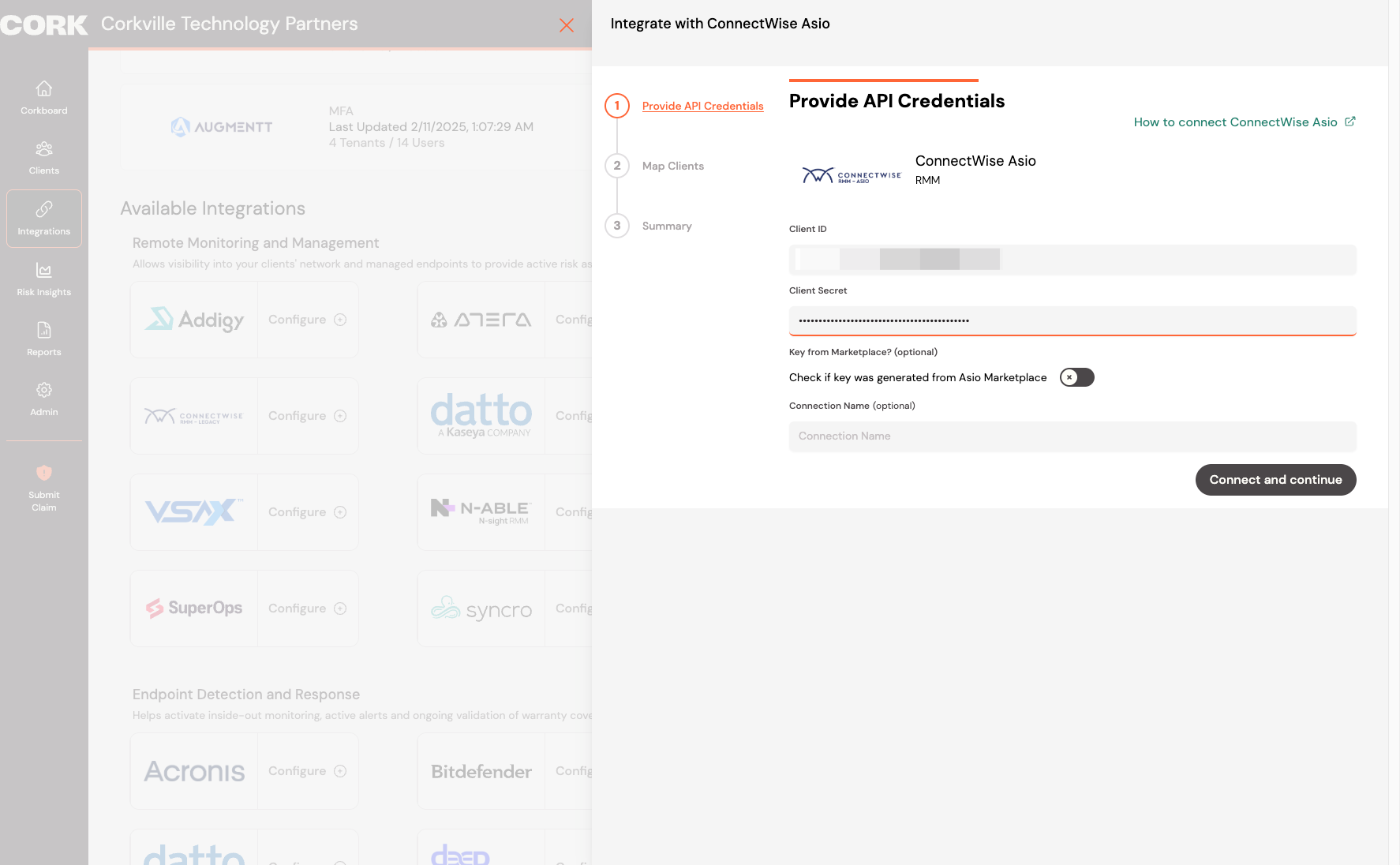
Task: Click the Acronis integration logo
Action: click(194, 771)
